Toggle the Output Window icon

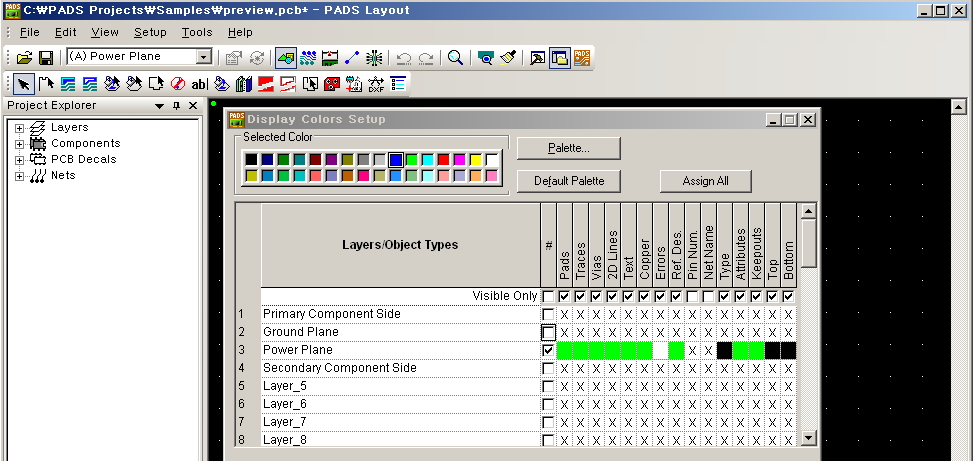pos(538,58)
